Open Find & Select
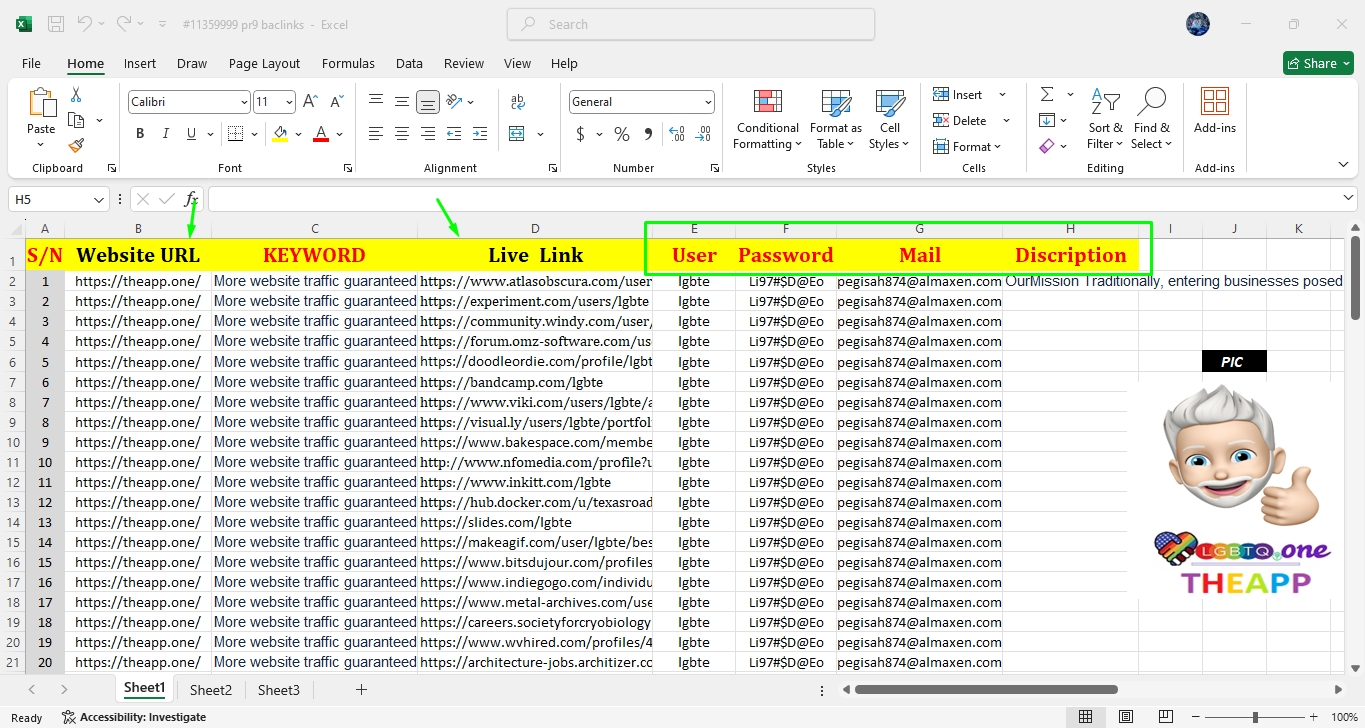Image resolution: width=1365 pixels, height=728 pixels. [x=1151, y=119]
